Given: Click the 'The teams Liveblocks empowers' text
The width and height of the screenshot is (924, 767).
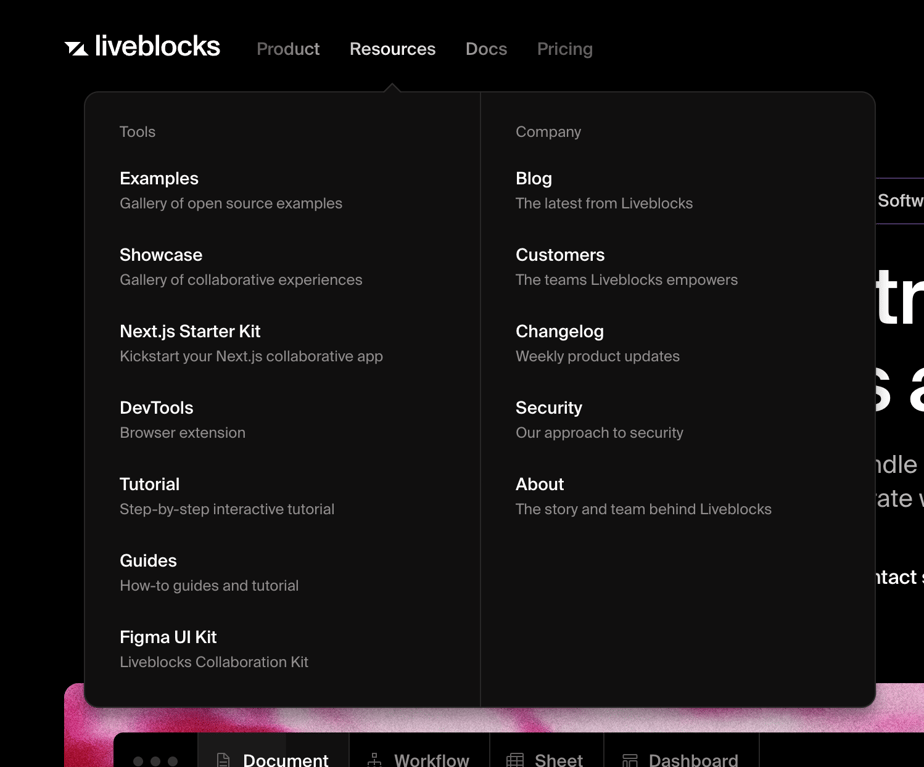Looking at the screenshot, I should 626,280.
